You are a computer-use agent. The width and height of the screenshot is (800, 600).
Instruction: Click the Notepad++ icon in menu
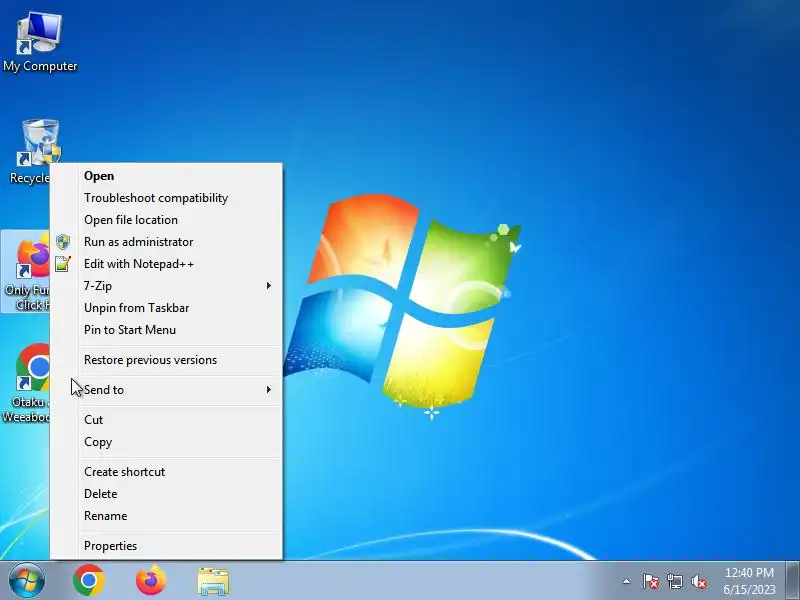point(63,264)
